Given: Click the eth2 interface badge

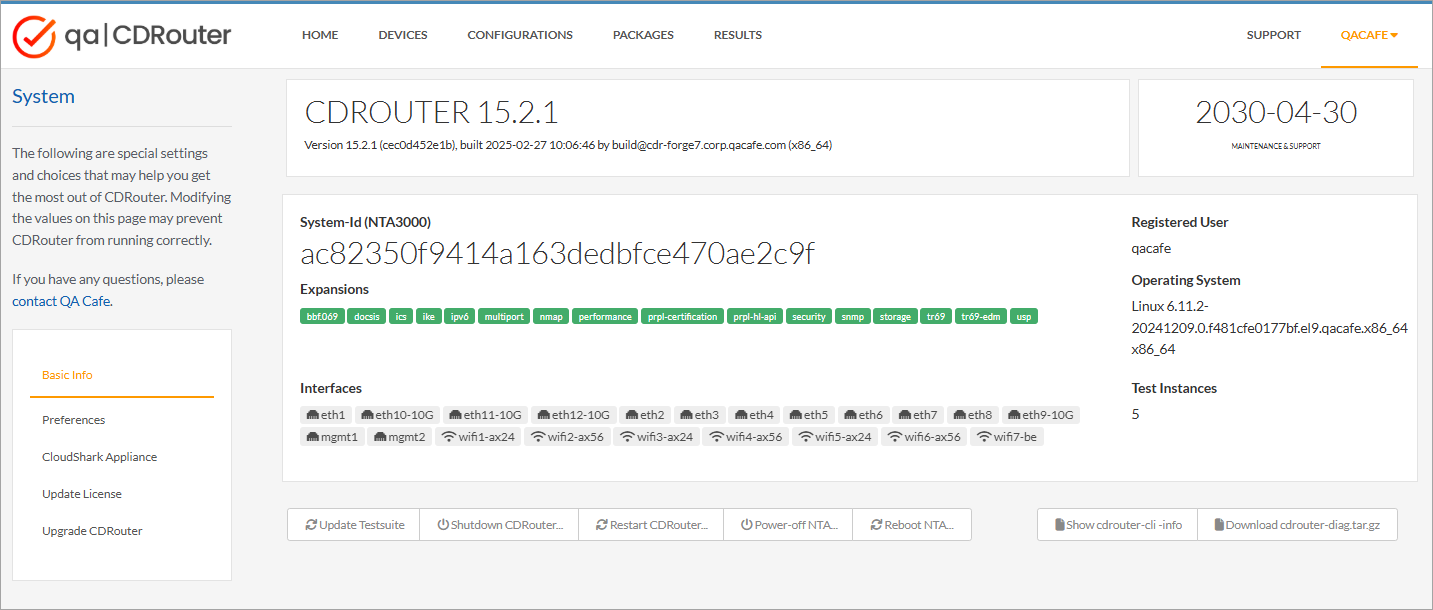Looking at the screenshot, I should tap(644, 414).
